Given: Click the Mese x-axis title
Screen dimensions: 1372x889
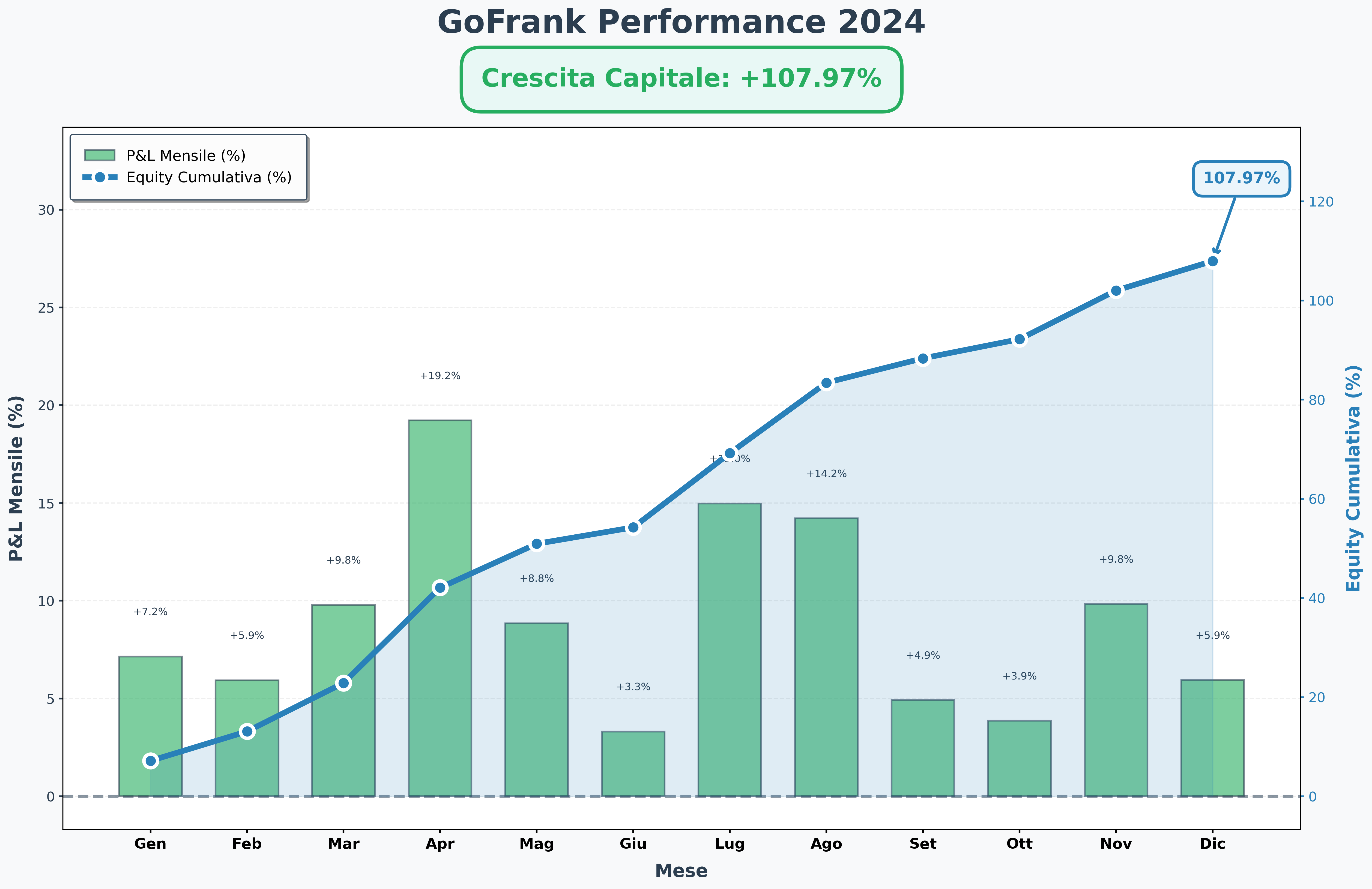Looking at the screenshot, I should [x=681, y=870].
